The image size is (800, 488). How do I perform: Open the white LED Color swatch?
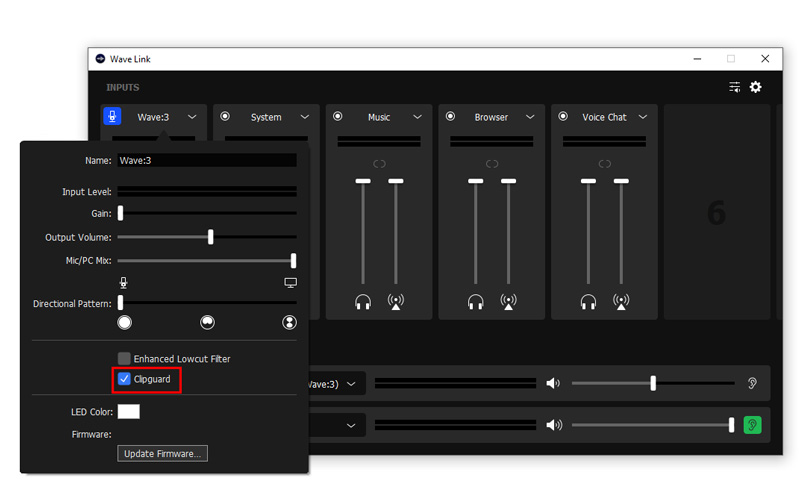[129, 411]
